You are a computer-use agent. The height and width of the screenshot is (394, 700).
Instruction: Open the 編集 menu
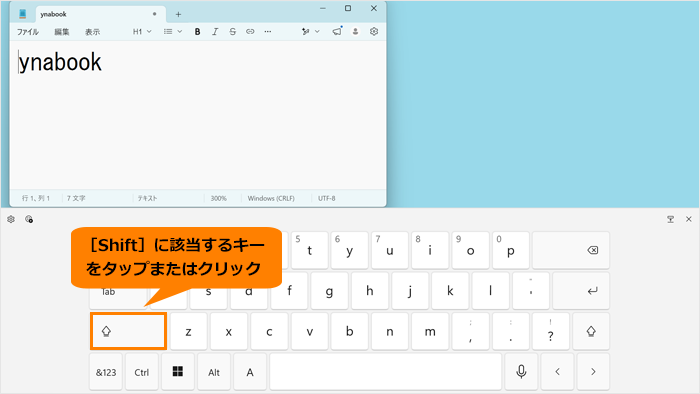point(62,32)
